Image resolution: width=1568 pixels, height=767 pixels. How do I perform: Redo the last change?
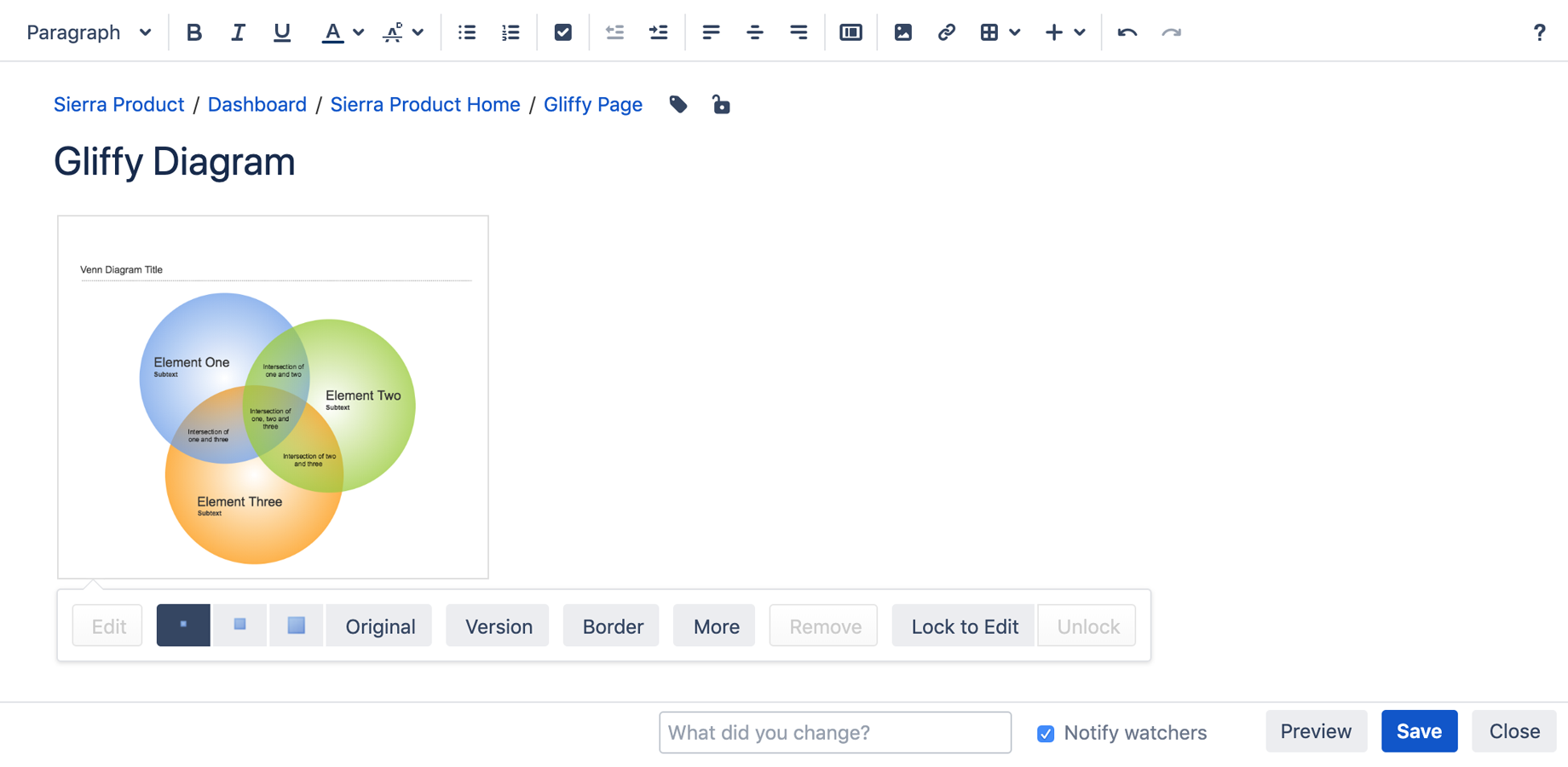pos(1172,32)
